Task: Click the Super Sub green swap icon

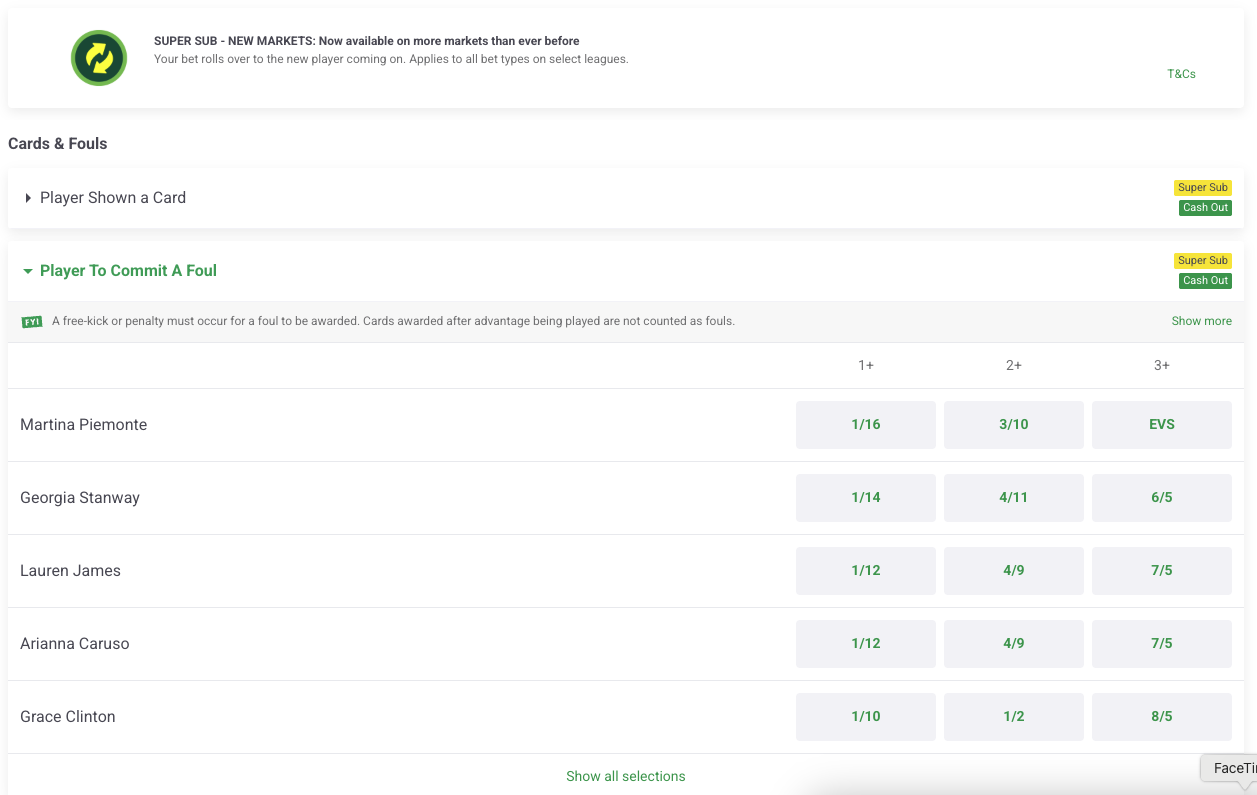Action: pyautogui.click(x=99, y=58)
